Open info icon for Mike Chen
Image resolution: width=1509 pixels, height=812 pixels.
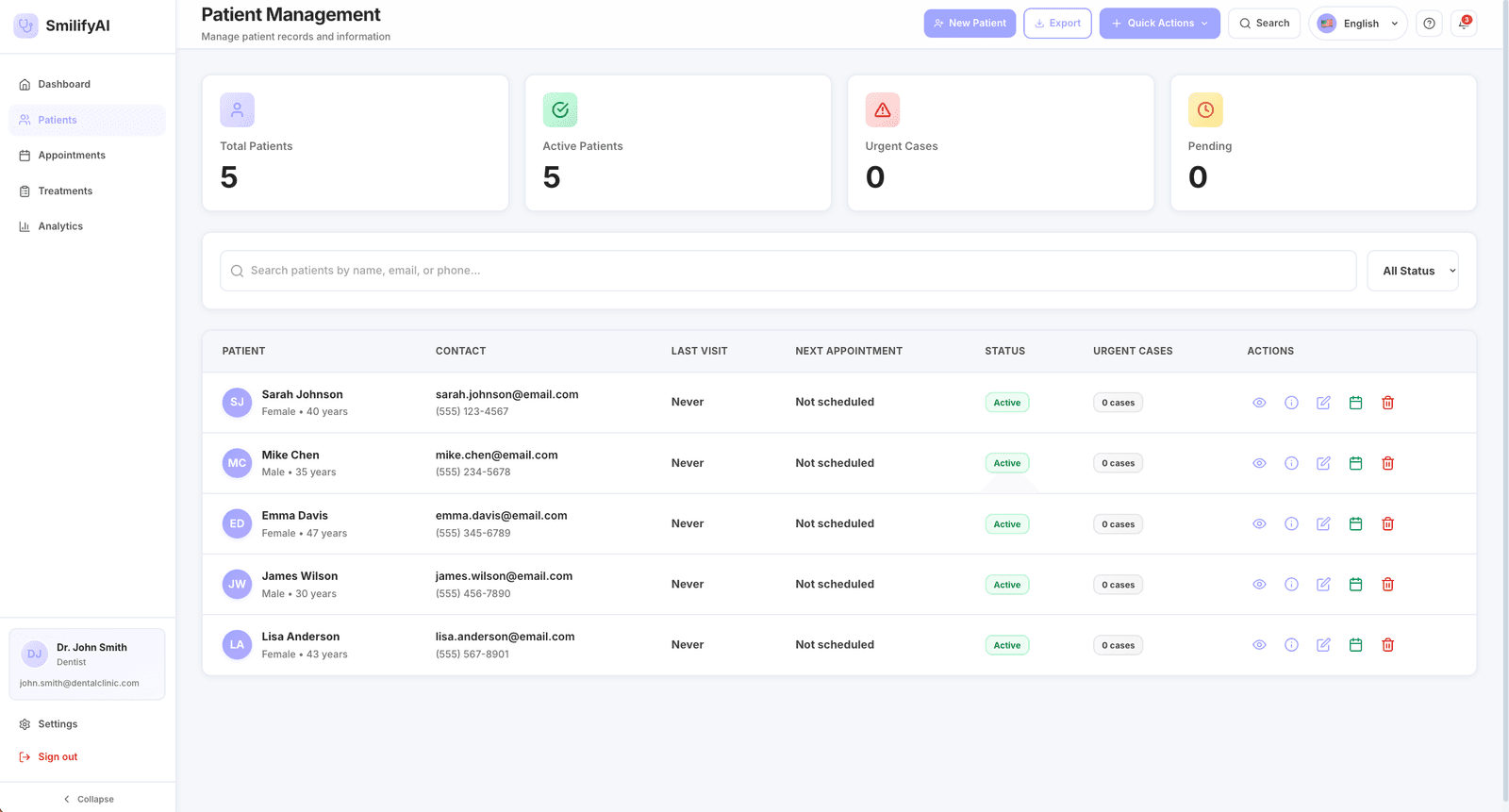(x=1291, y=463)
